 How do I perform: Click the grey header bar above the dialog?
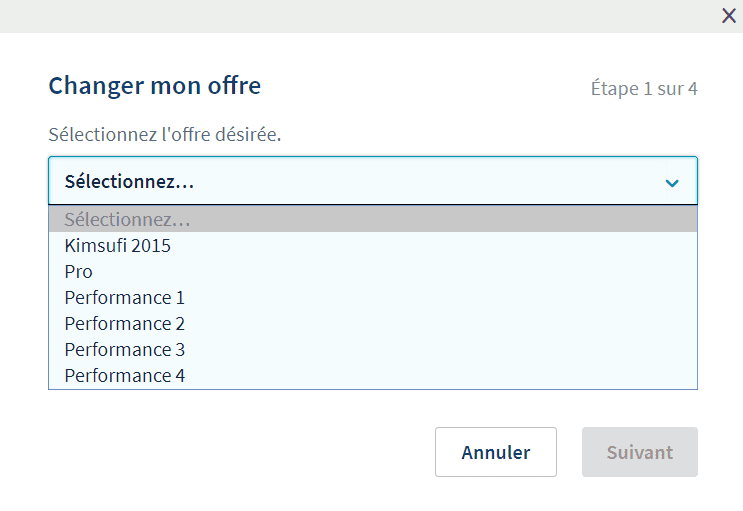[x=360, y=16]
